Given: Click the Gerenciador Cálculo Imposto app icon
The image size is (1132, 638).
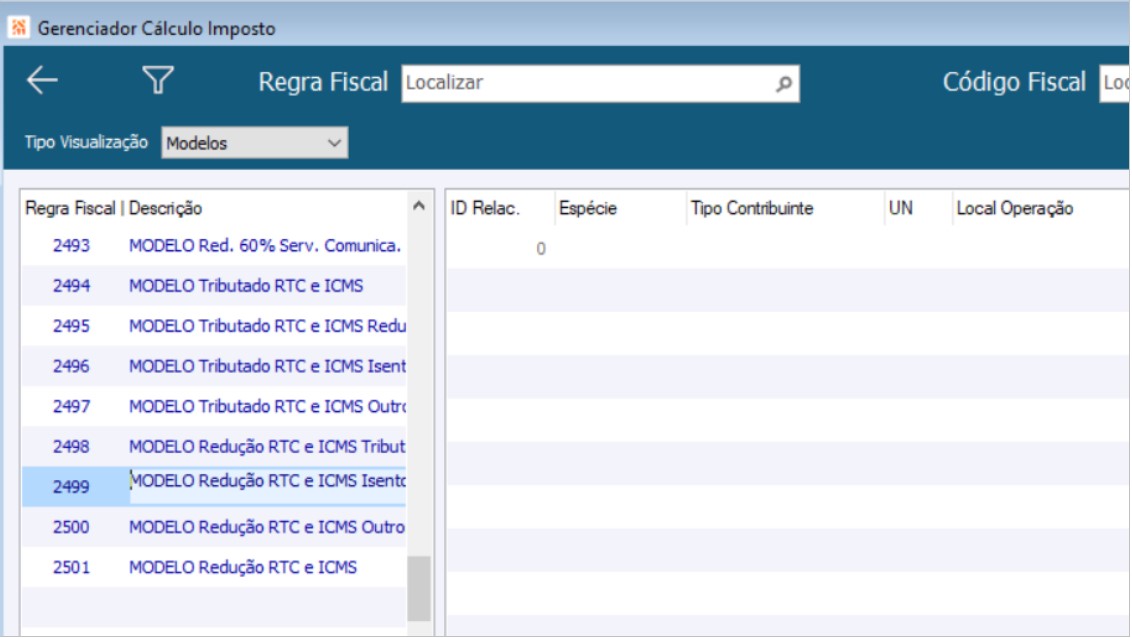Looking at the screenshot, I should click(19, 27).
